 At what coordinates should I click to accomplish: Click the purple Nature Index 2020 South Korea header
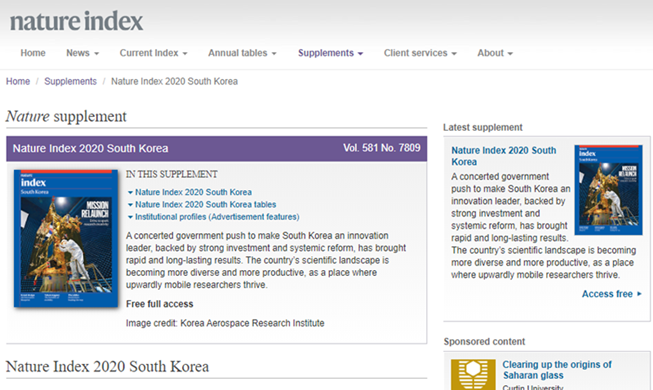[217, 149]
